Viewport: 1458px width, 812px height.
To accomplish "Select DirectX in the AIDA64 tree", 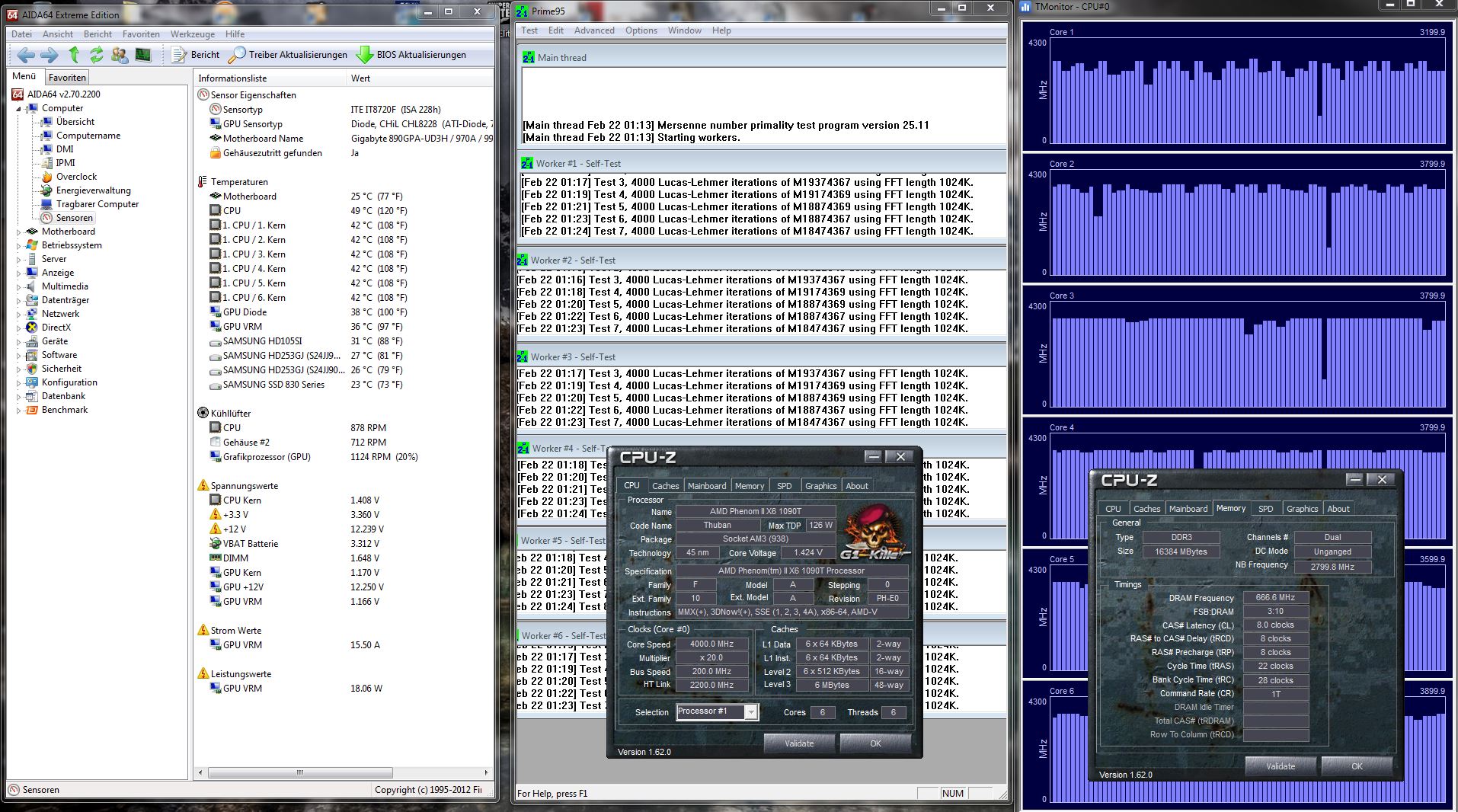I will click(x=56, y=328).
